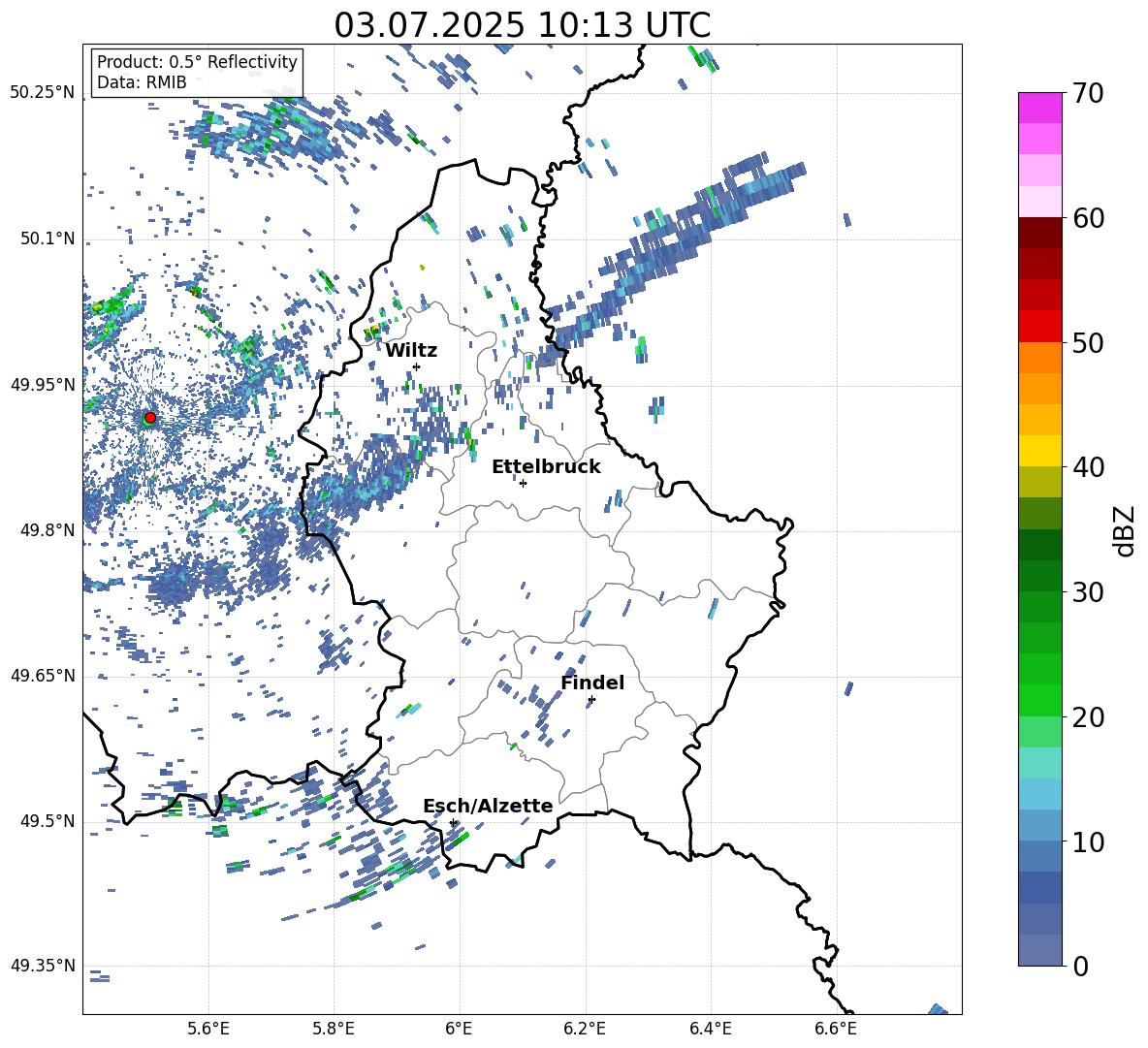This screenshot has width=1148, height=1048.
Task: Click the magenta top segment of the colorbar
Action: coord(1039,108)
